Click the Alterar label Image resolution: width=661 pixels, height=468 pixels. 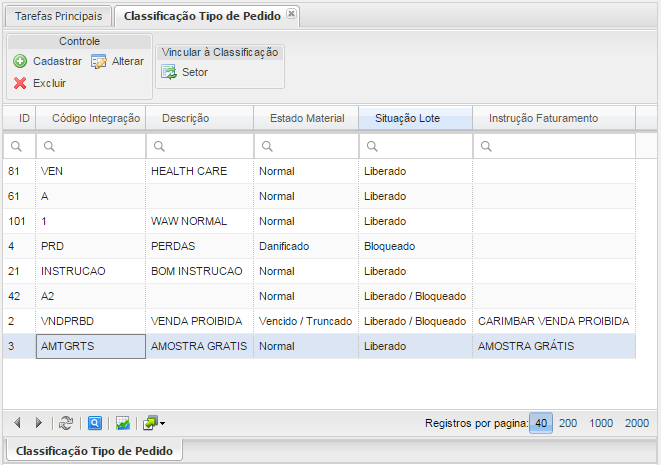(x=128, y=61)
